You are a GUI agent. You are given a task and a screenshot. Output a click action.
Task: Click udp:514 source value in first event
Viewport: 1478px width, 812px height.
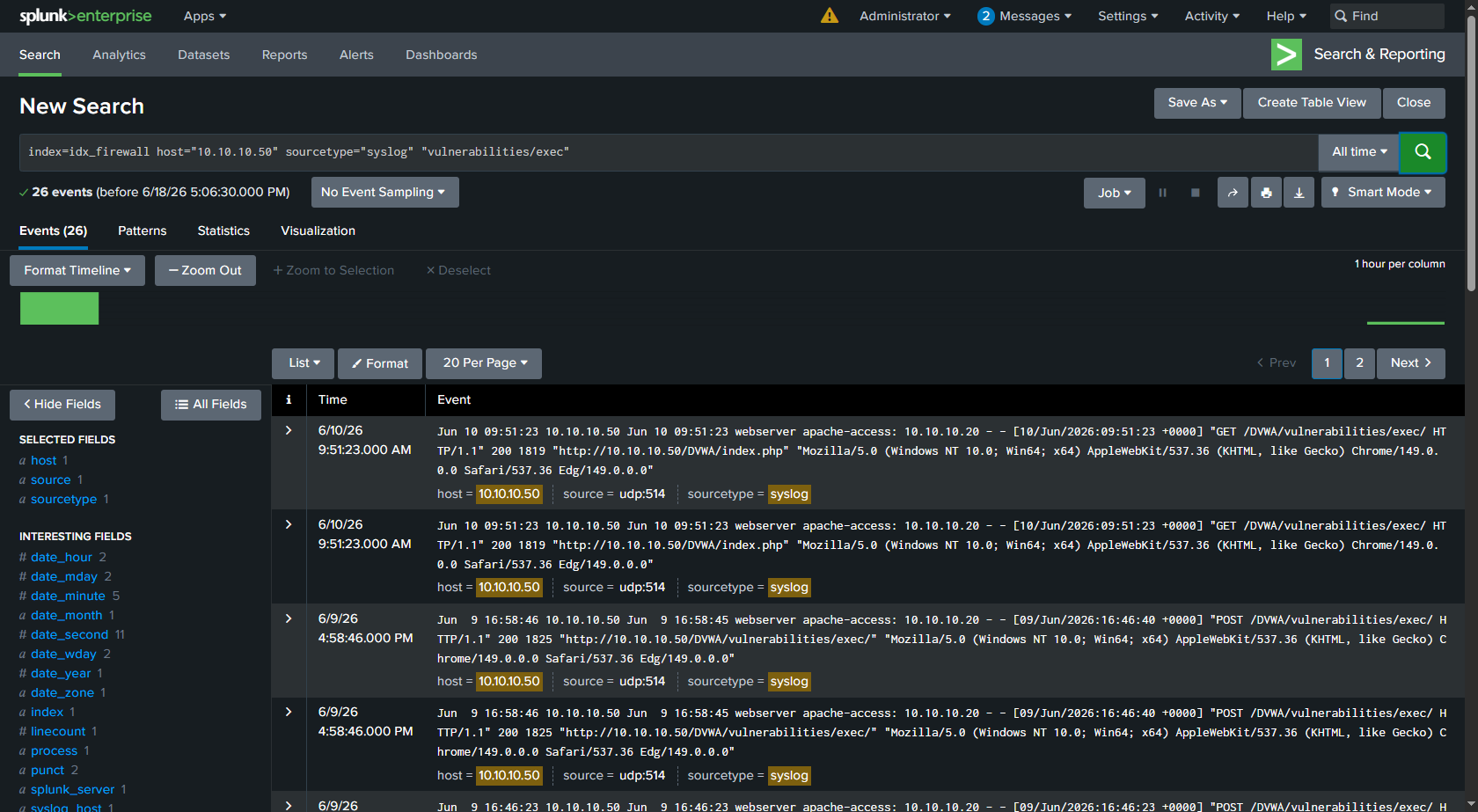click(642, 494)
